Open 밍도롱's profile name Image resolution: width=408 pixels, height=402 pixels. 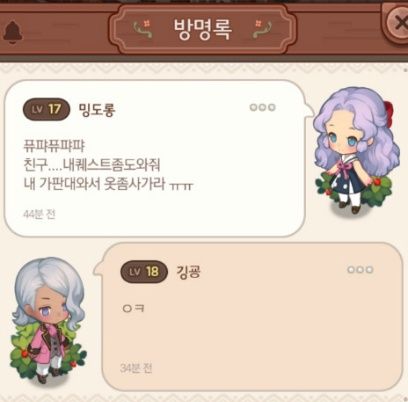[x=97, y=109]
